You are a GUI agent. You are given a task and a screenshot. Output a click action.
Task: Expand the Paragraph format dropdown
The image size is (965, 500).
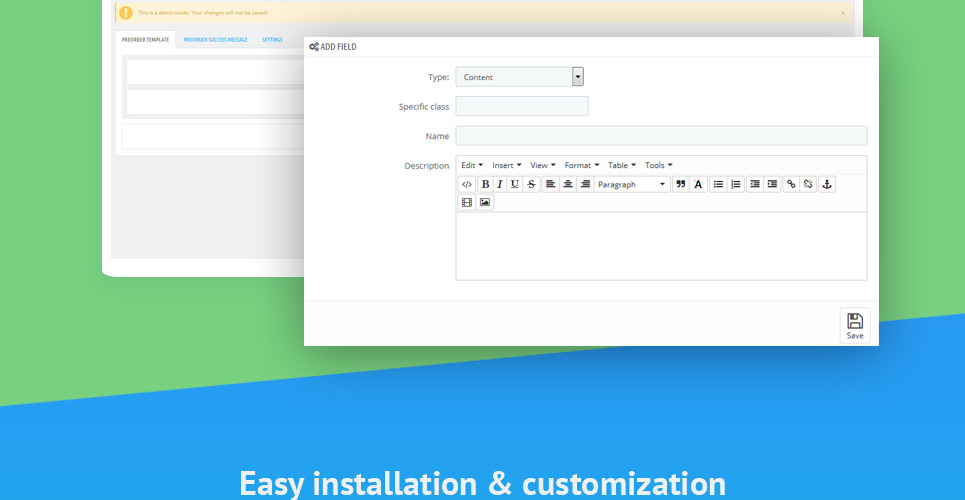tap(632, 184)
